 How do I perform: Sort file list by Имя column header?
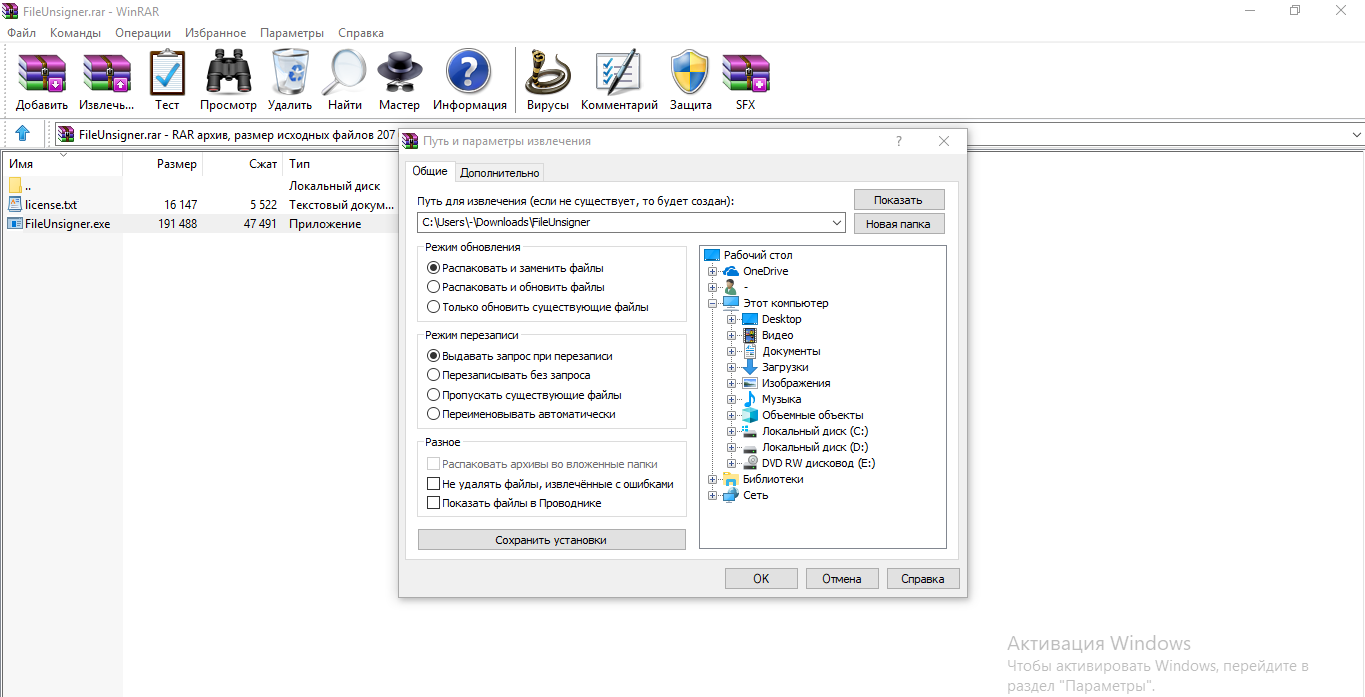pos(61,164)
